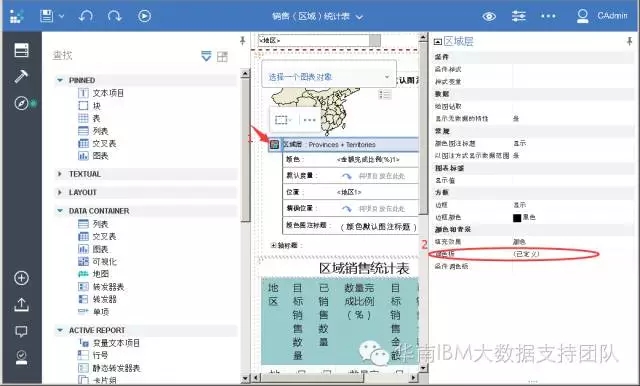Select 图表 under DATA CONTAINER
640x386 pixels.
click(93, 249)
